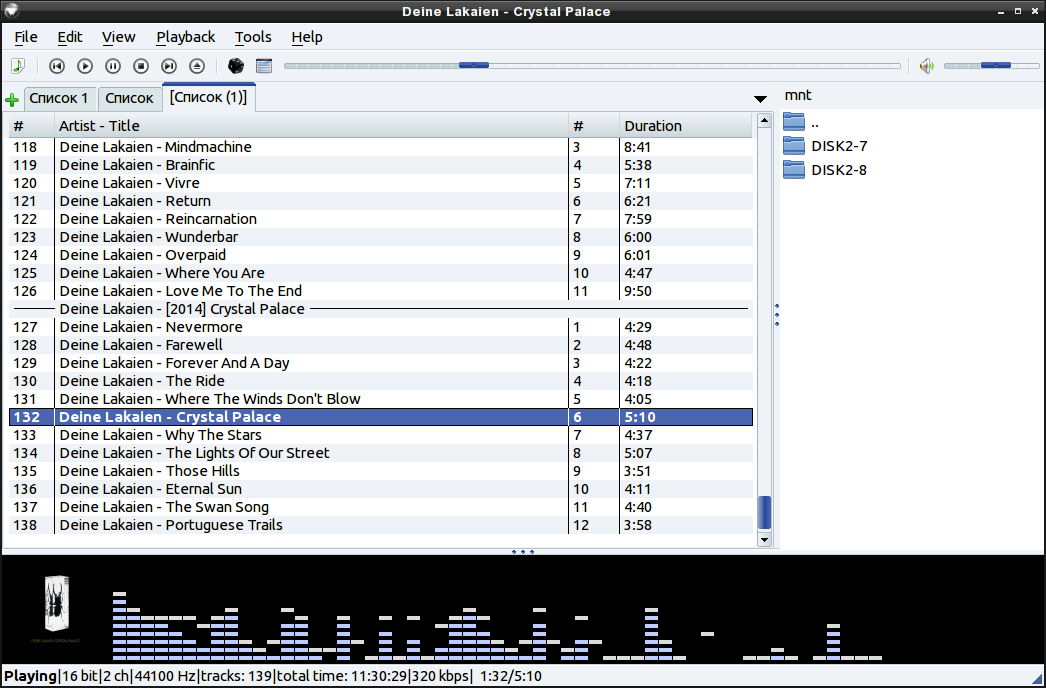The width and height of the screenshot is (1046, 688).
Task: Stop playback with the stop button
Action: tap(141, 66)
